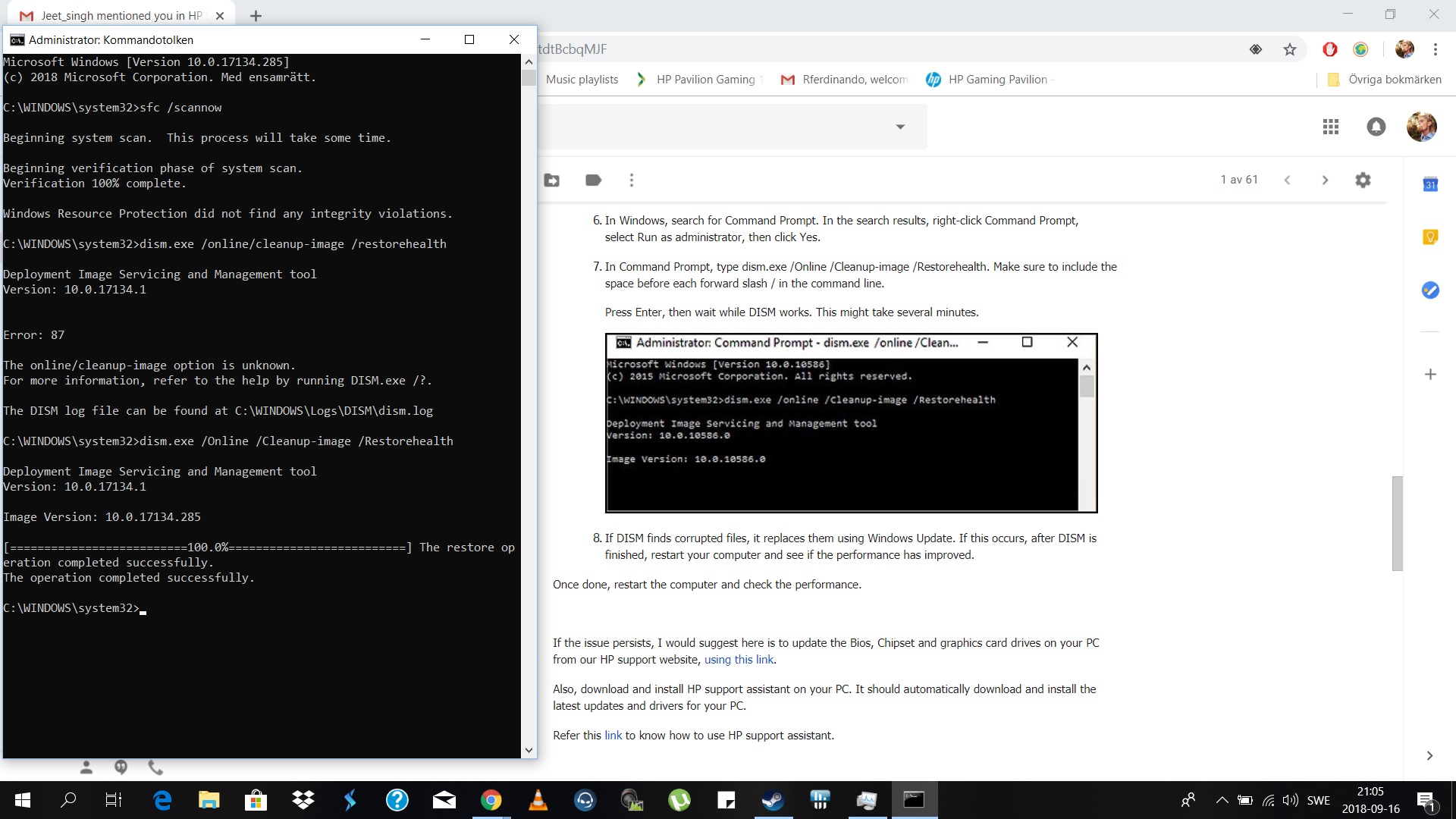The height and width of the screenshot is (819, 1456).
Task: Click the Move to folder icon
Action: click(x=552, y=180)
